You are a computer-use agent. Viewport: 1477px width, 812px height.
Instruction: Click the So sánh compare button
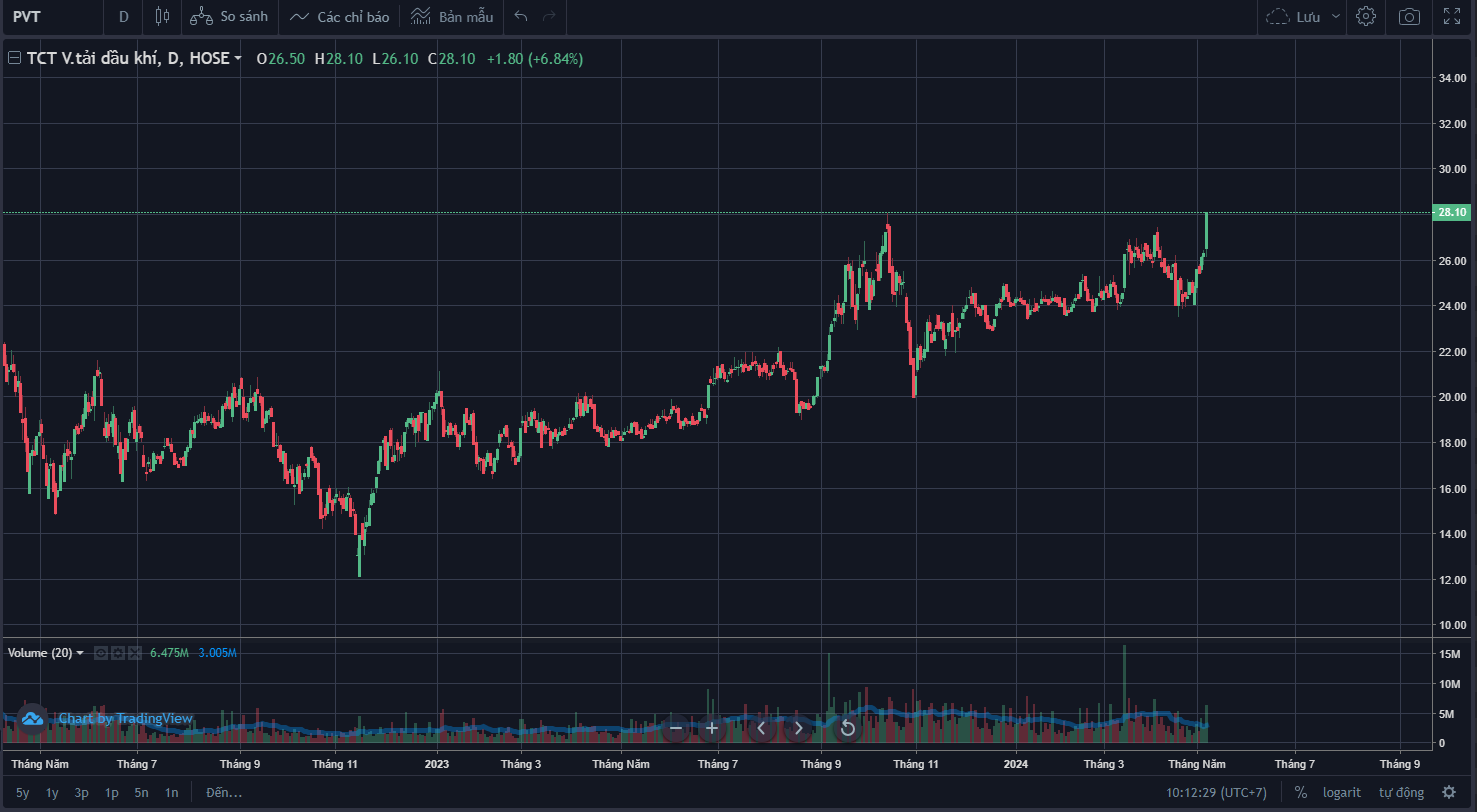229,17
